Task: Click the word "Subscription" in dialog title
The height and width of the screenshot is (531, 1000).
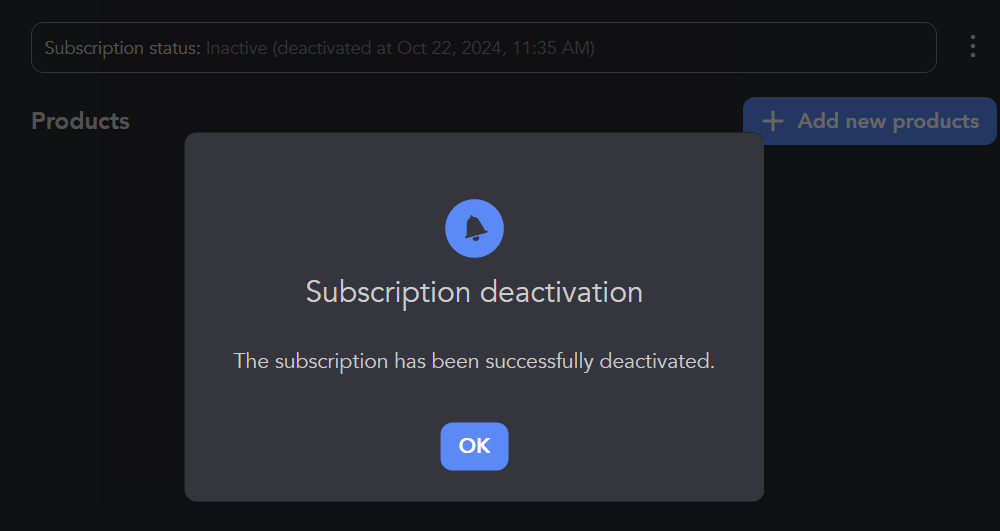Action: 388,292
